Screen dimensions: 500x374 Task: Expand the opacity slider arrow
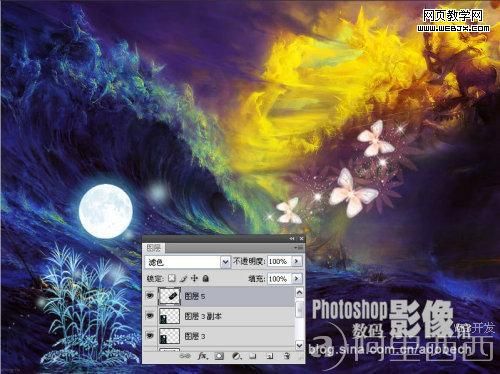pyautogui.click(x=296, y=261)
